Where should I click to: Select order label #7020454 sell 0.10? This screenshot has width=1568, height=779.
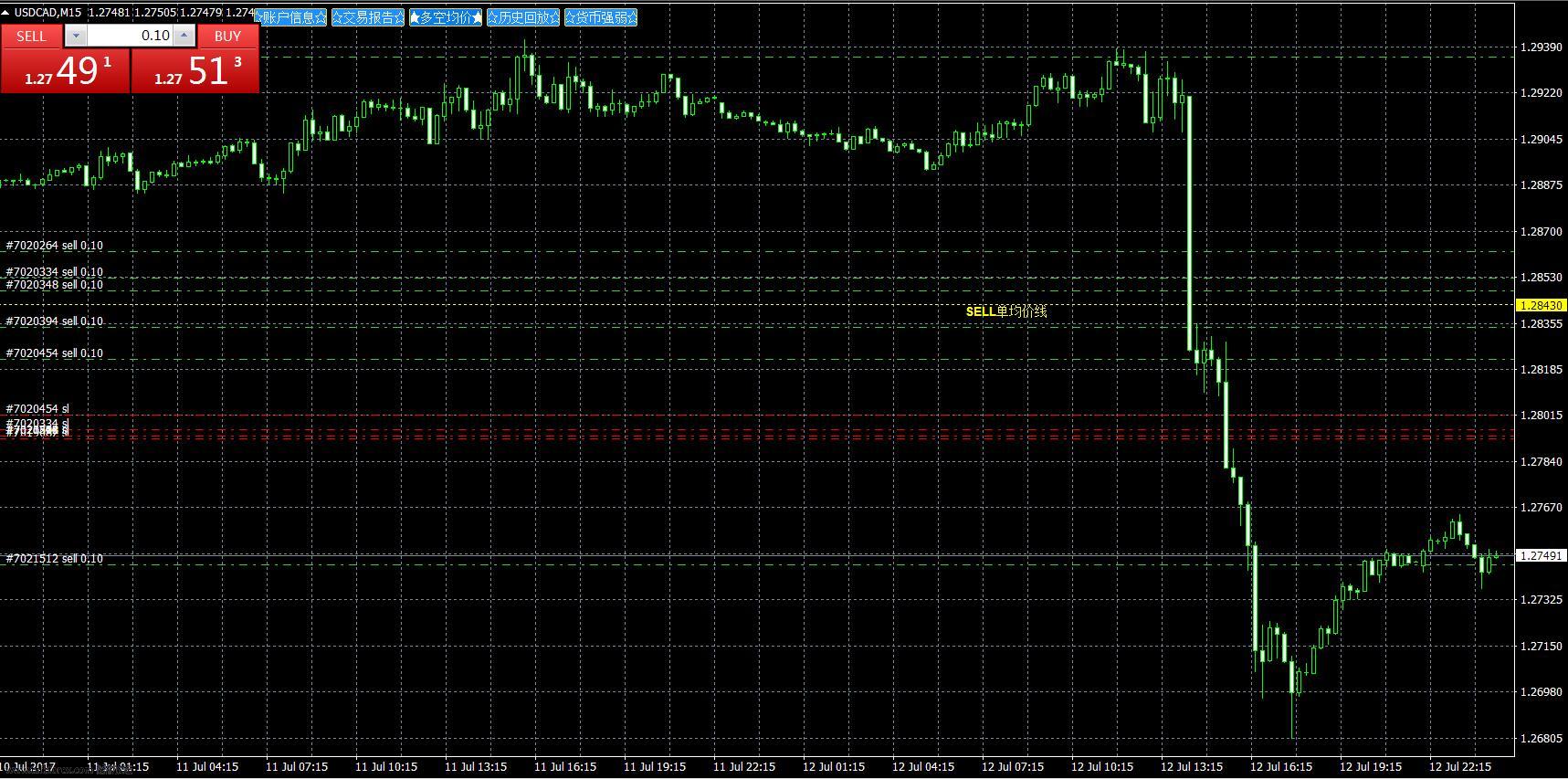click(x=55, y=353)
